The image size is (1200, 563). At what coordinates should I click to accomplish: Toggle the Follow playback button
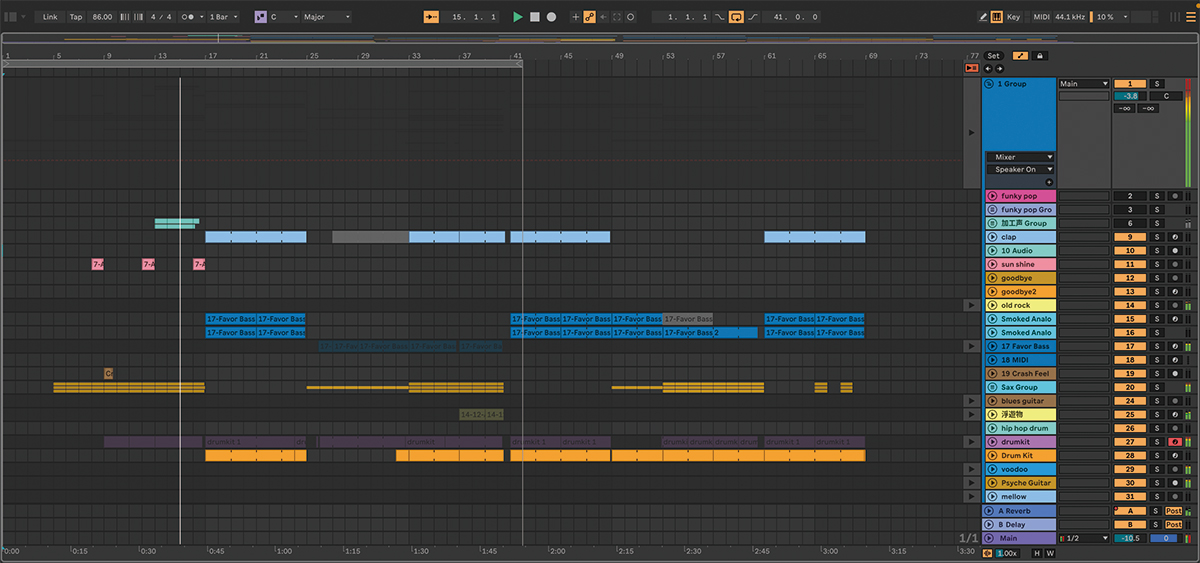pos(432,17)
